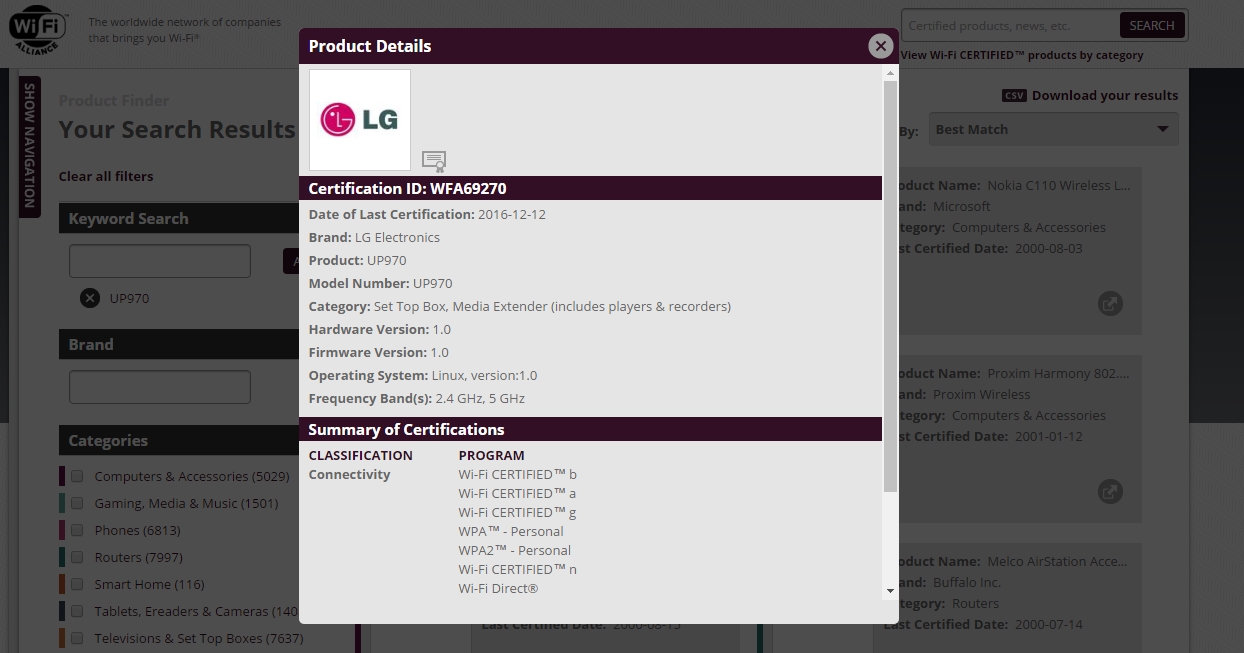This screenshot has height=653, width=1244.
Task: Check Gaming, Media & Music category
Action: [x=77, y=503]
